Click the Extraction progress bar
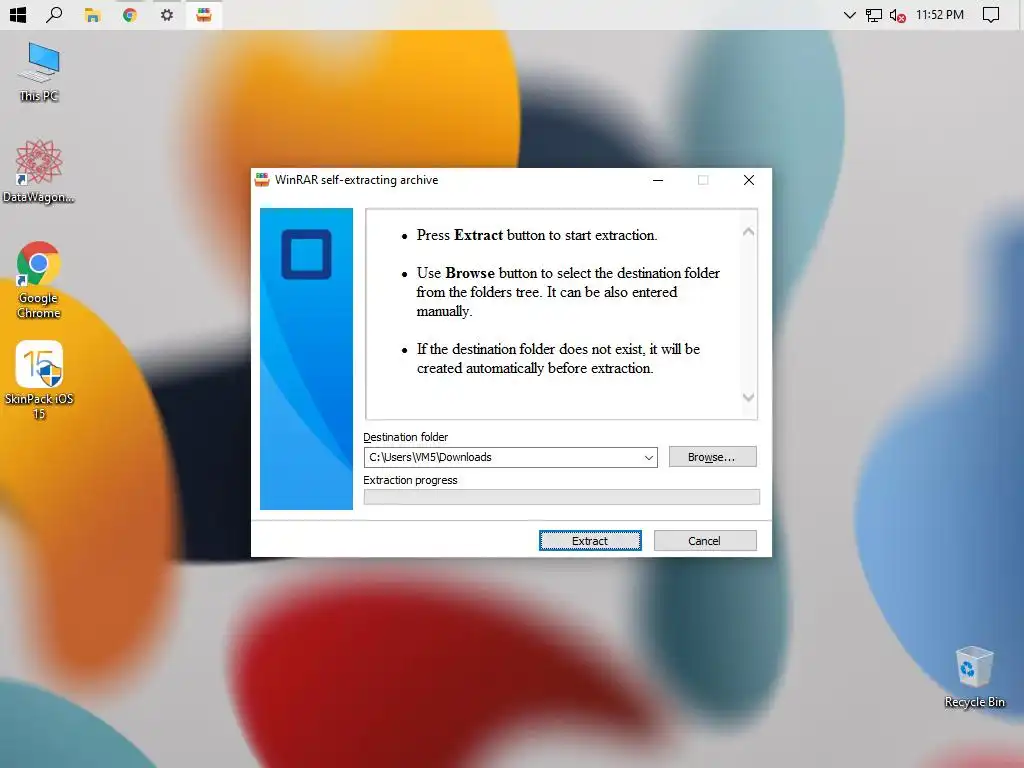1024x768 pixels. [562, 497]
